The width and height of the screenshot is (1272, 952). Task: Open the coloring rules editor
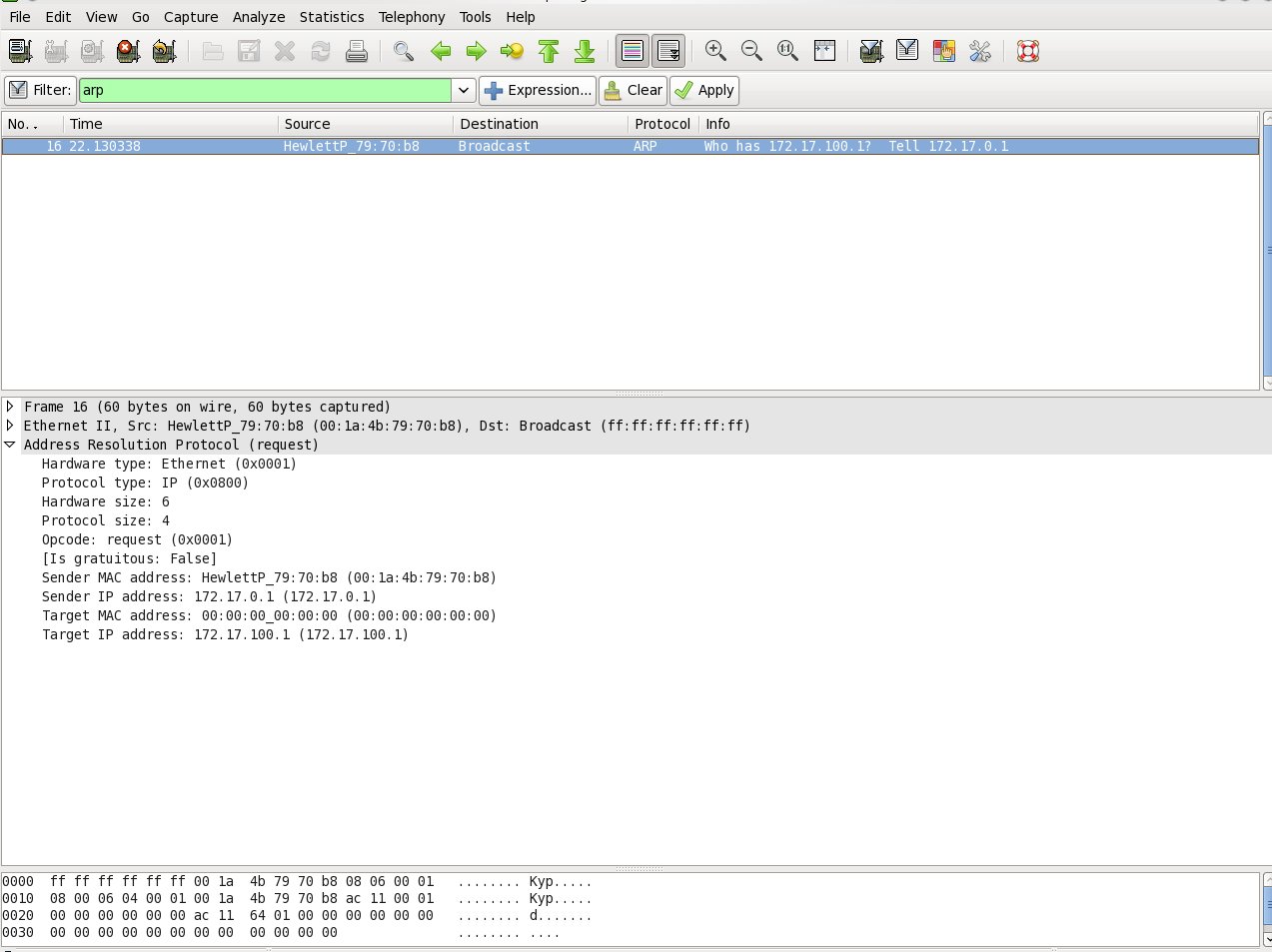coord(943,51)
